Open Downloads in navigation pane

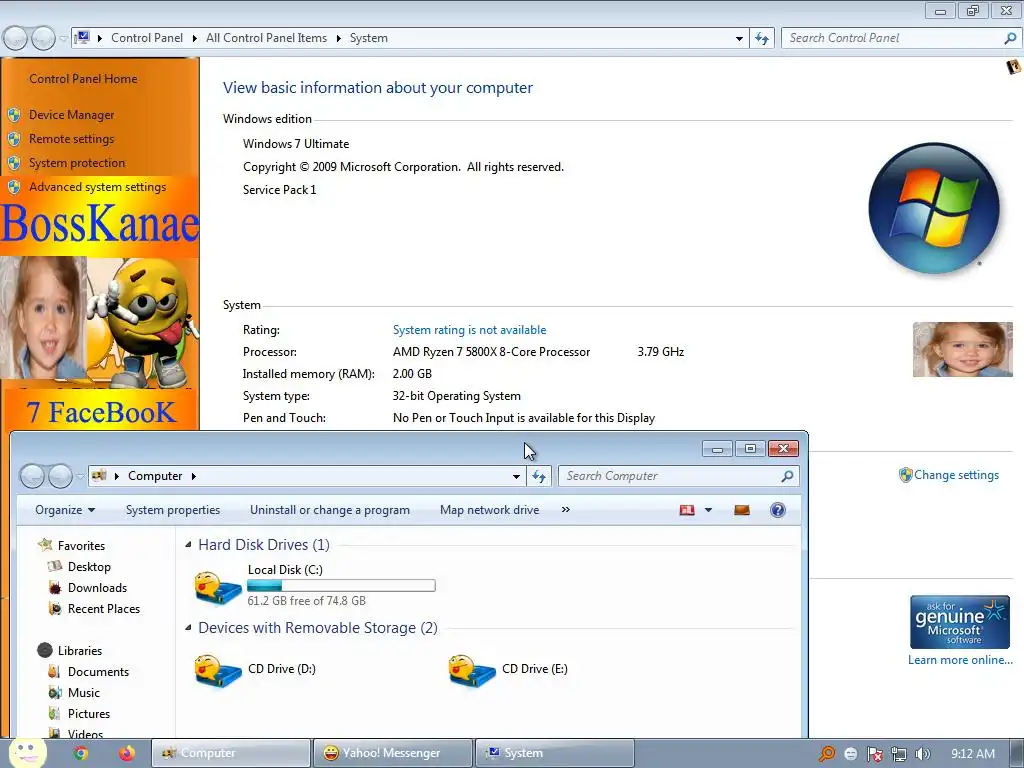[97, 588]
